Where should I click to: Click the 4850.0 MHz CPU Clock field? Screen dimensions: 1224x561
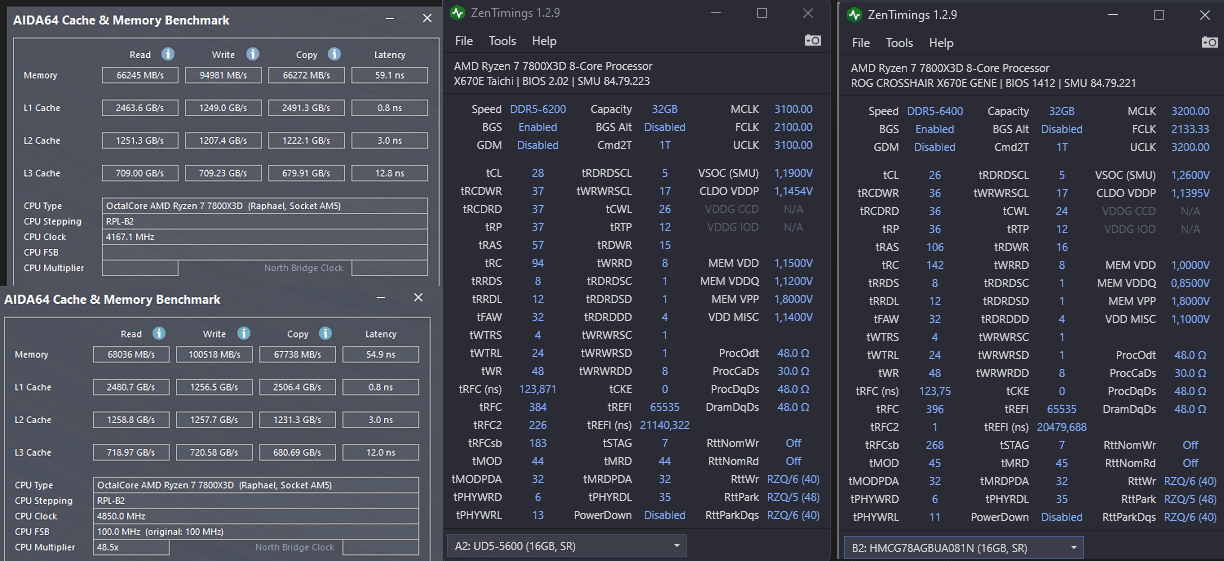(256, 516)
